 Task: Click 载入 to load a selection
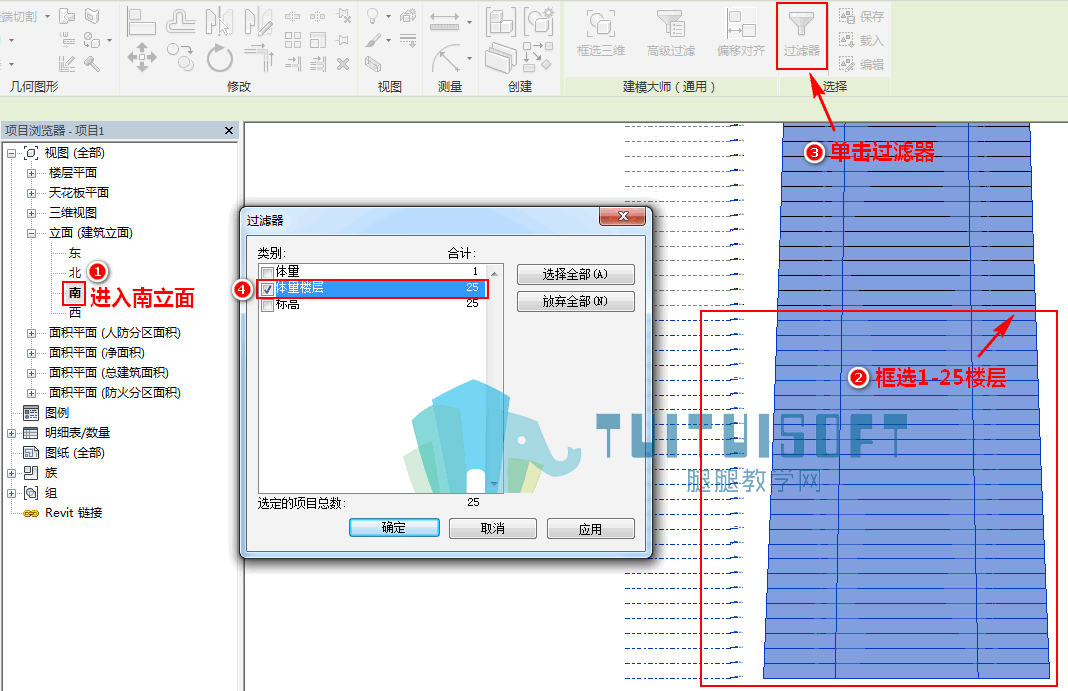pos(862,40)
